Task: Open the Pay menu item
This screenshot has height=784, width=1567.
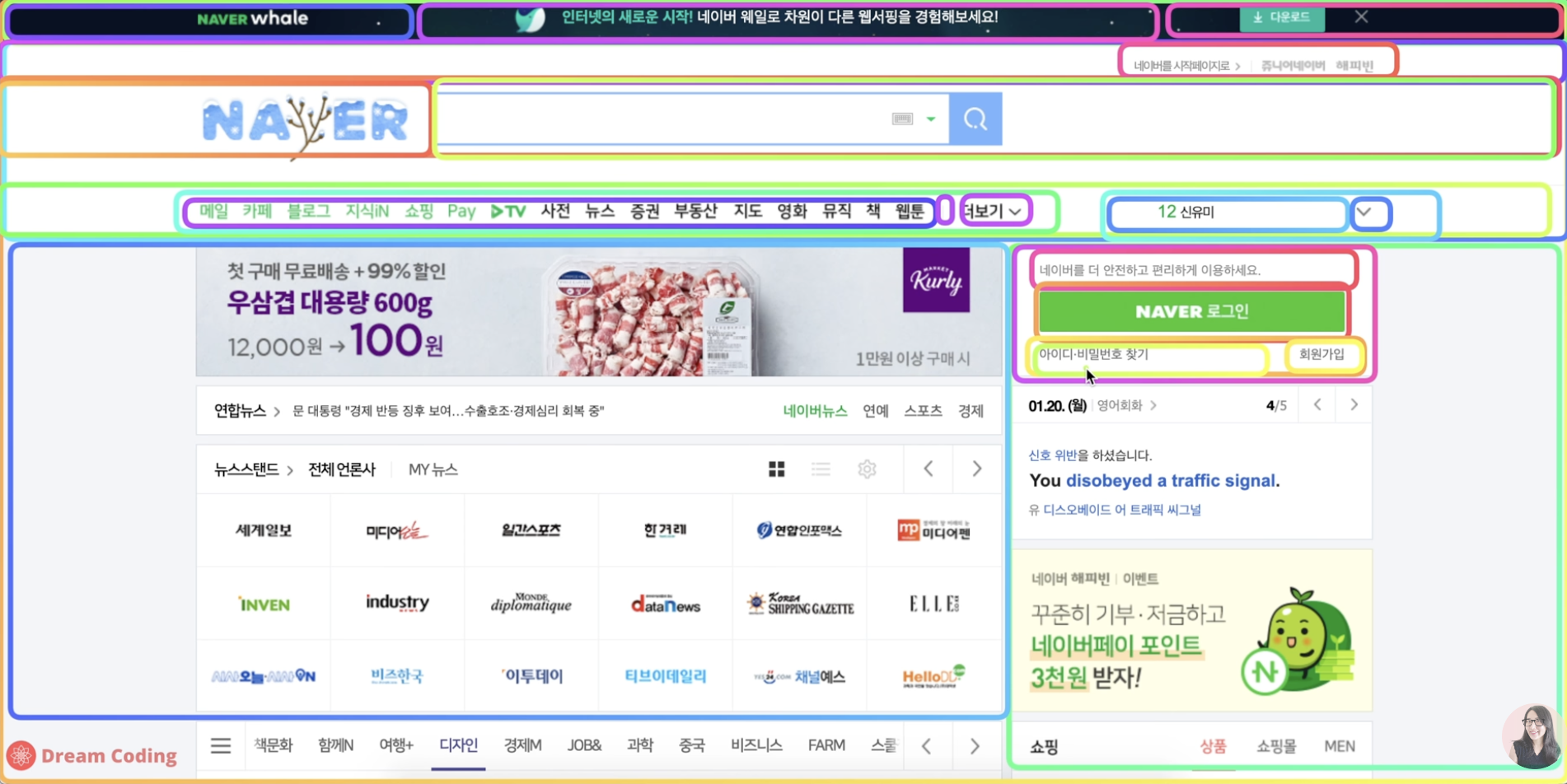Action: (461, 212)
